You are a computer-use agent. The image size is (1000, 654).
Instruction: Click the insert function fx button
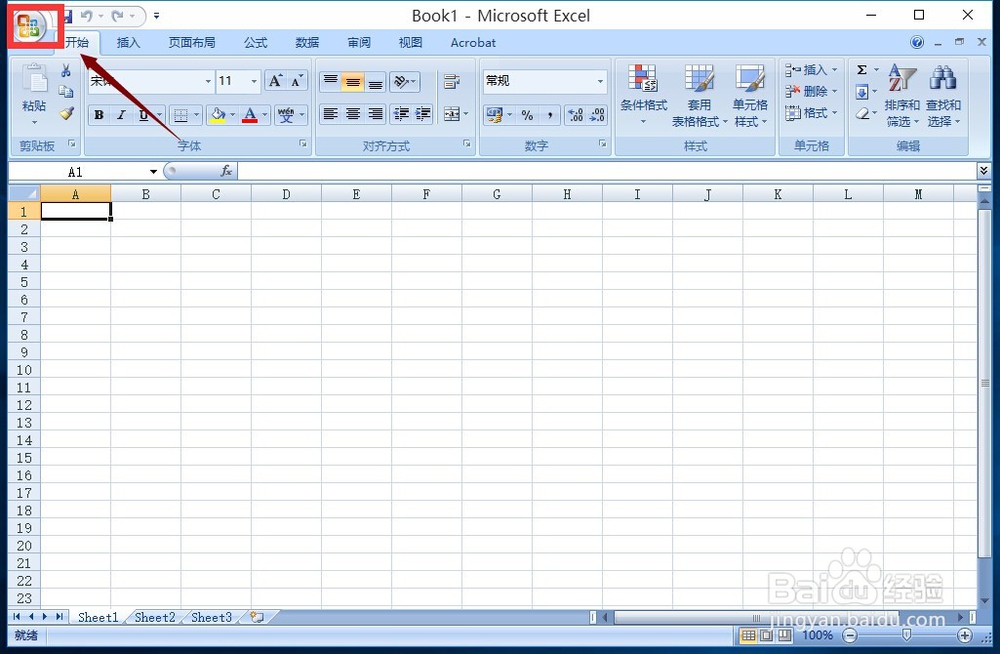coord(226,171)
